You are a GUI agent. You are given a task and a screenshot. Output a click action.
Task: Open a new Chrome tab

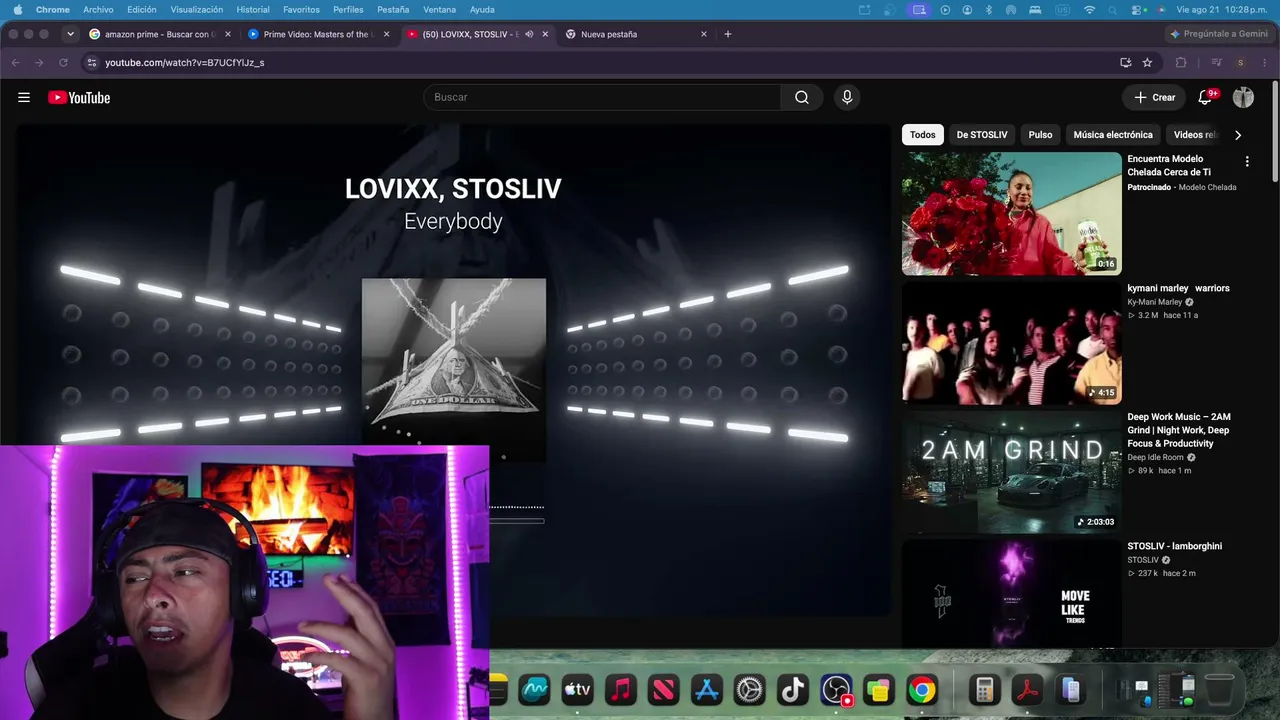click(727, 34)
